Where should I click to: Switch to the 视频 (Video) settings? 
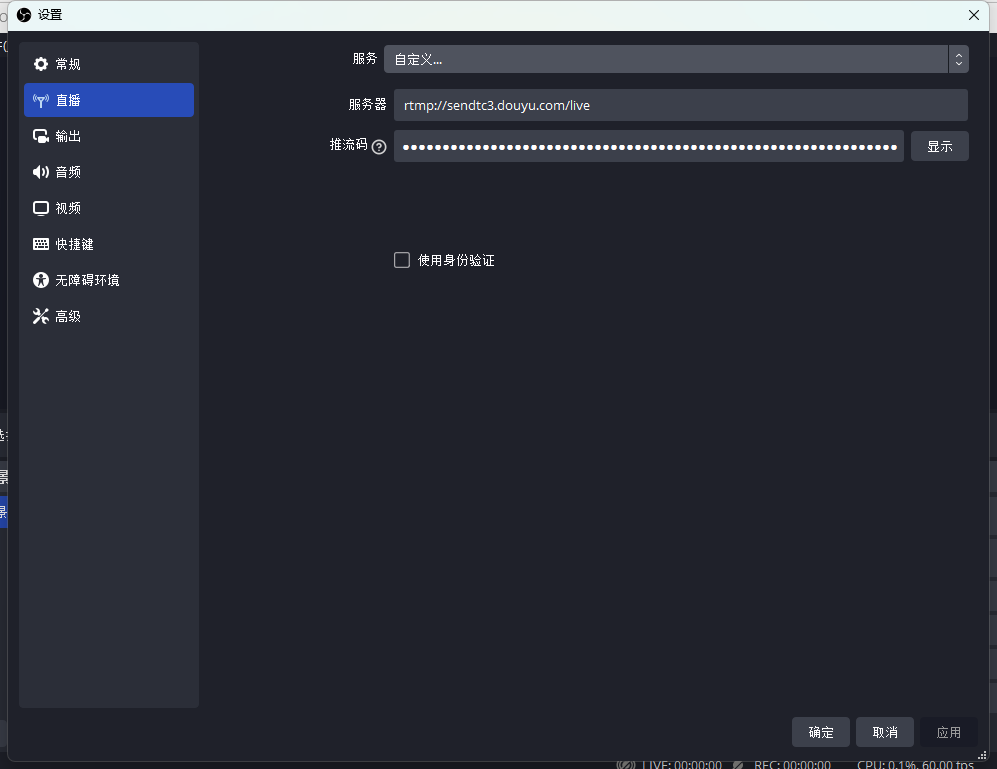click(109, 208)
